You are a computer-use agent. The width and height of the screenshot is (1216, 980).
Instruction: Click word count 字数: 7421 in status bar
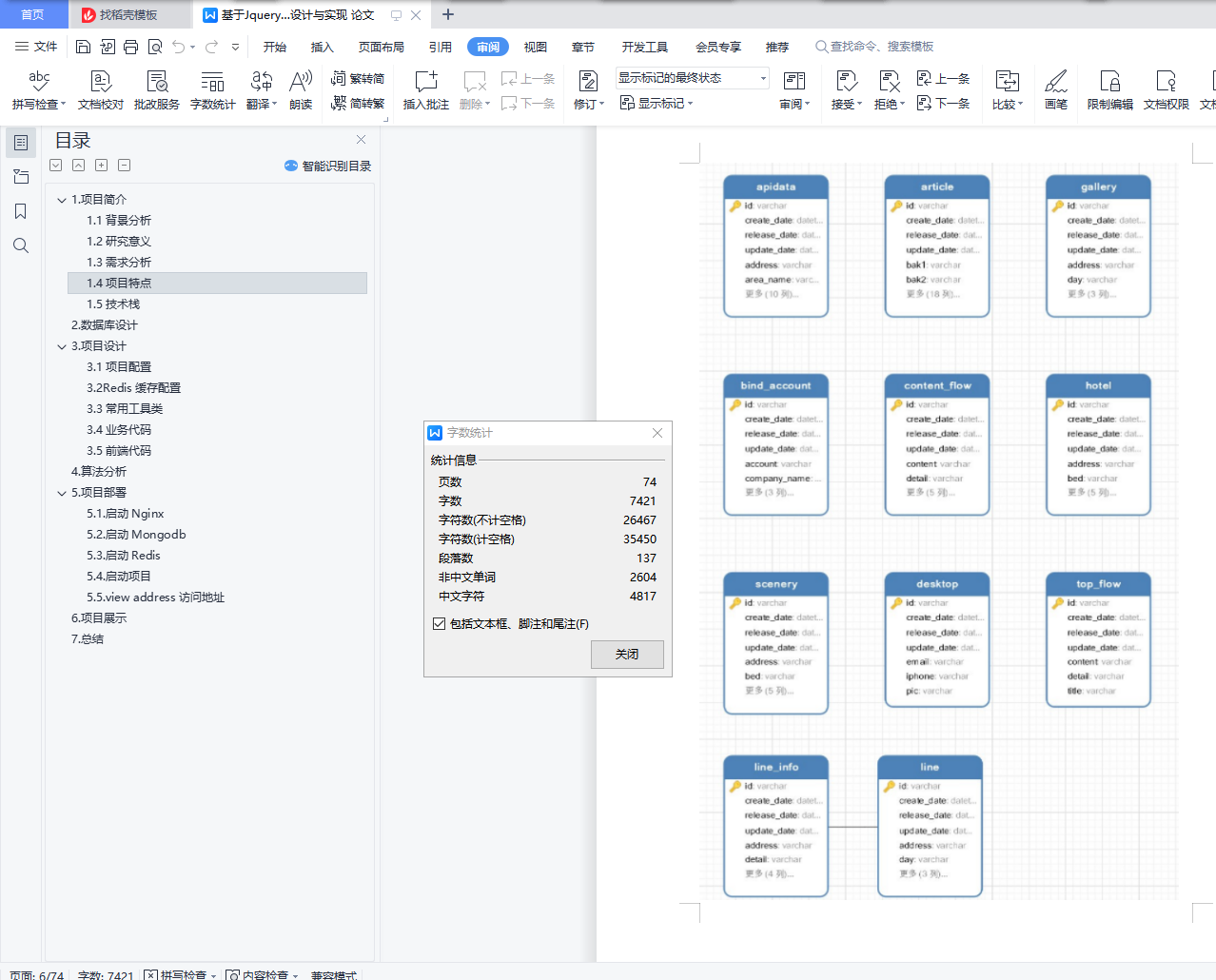[x=106, y=975]
